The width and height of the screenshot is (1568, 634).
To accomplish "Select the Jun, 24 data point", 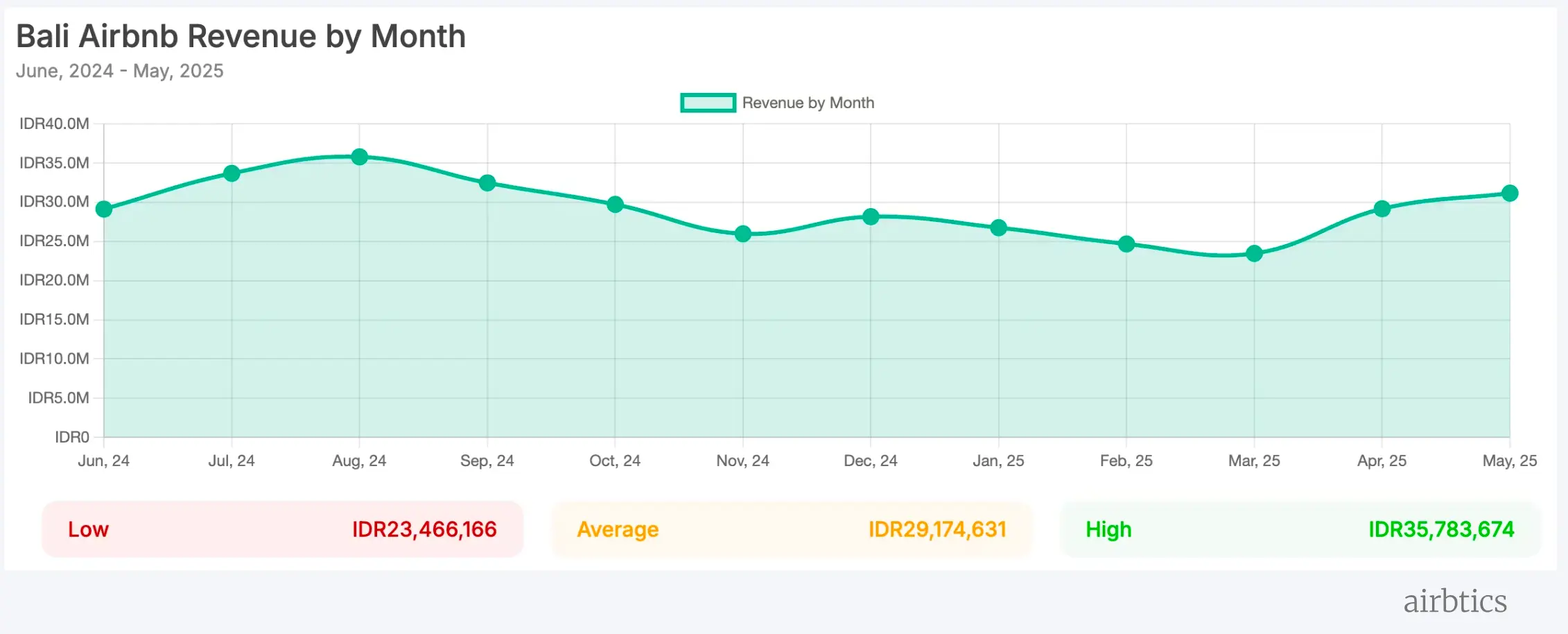I will click(104, 209).
